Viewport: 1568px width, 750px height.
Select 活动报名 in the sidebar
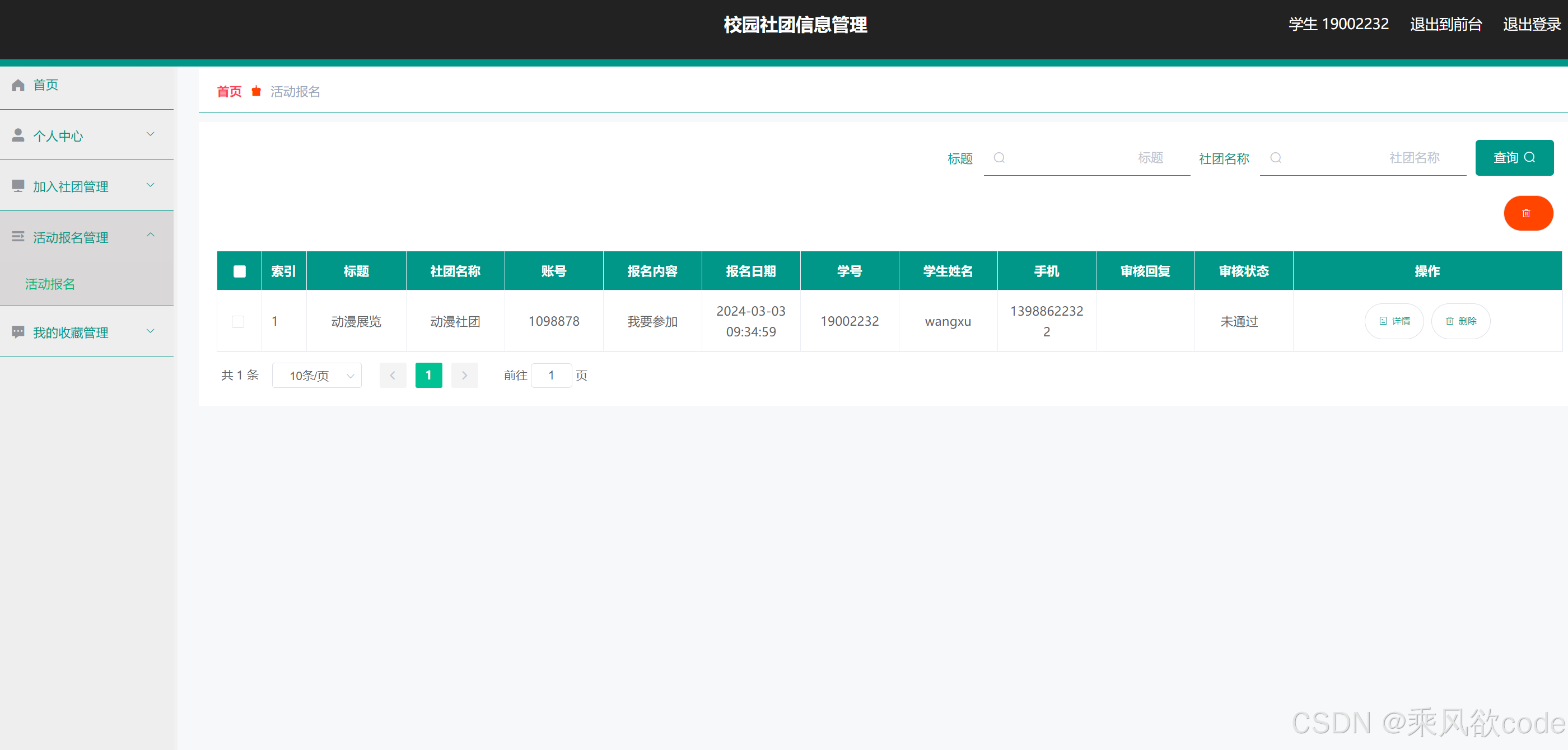pos(49,283)
